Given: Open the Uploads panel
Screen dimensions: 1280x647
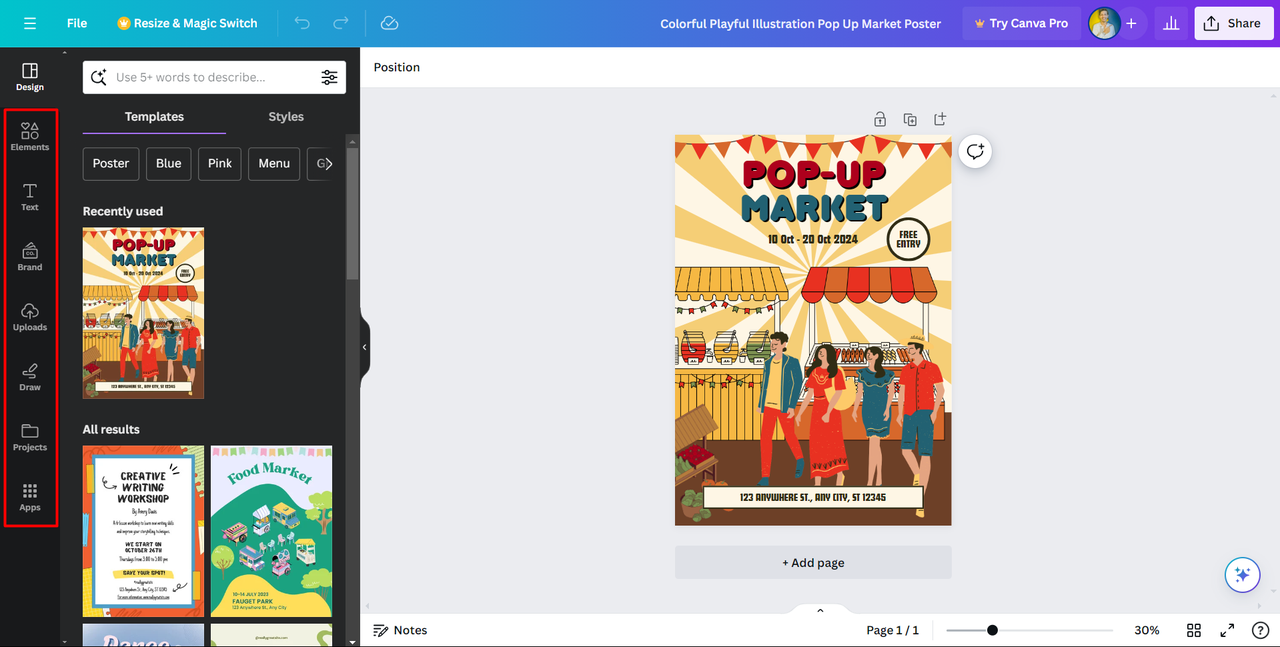Looking at the screenshot, I should 30,317.
